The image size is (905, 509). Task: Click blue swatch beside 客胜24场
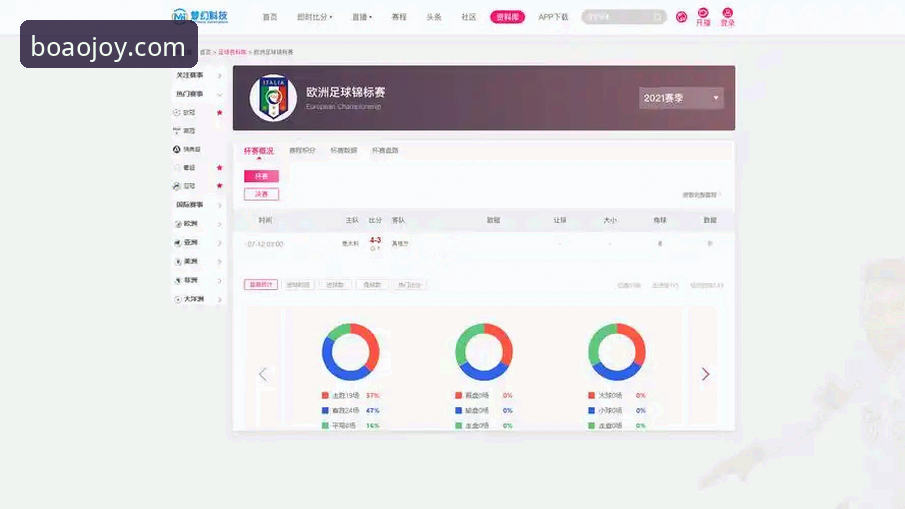point(325,410)
